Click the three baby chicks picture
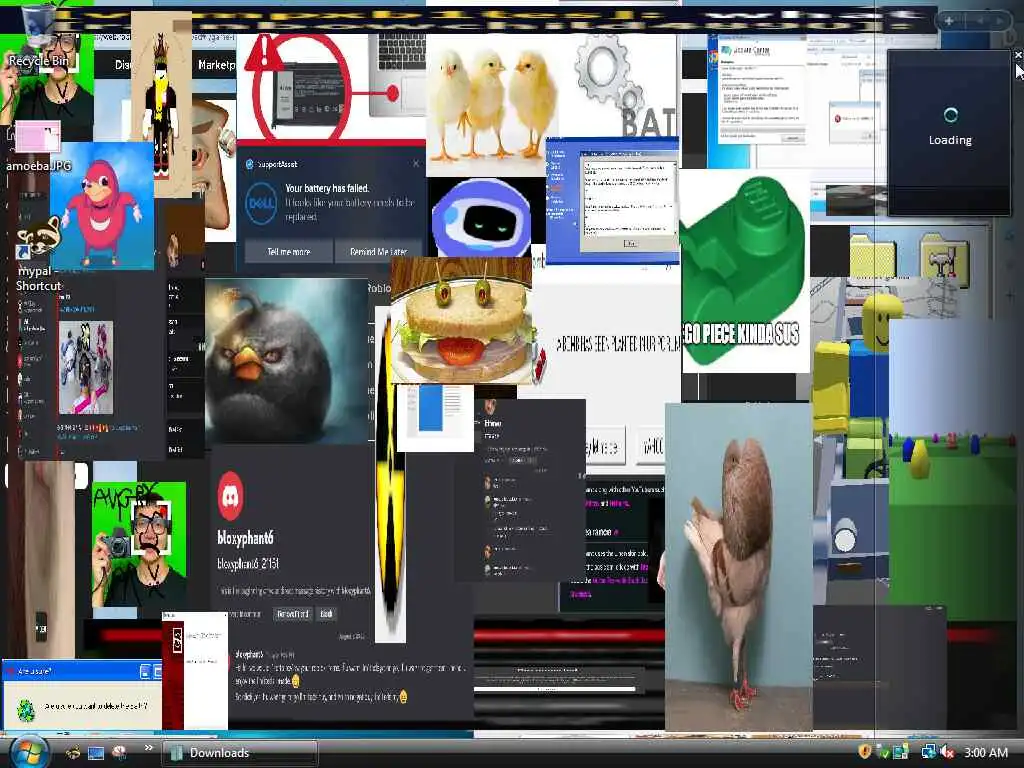The width and height of the screenshot is (1024, 768). pyautogui.click(x=491, y=104)
